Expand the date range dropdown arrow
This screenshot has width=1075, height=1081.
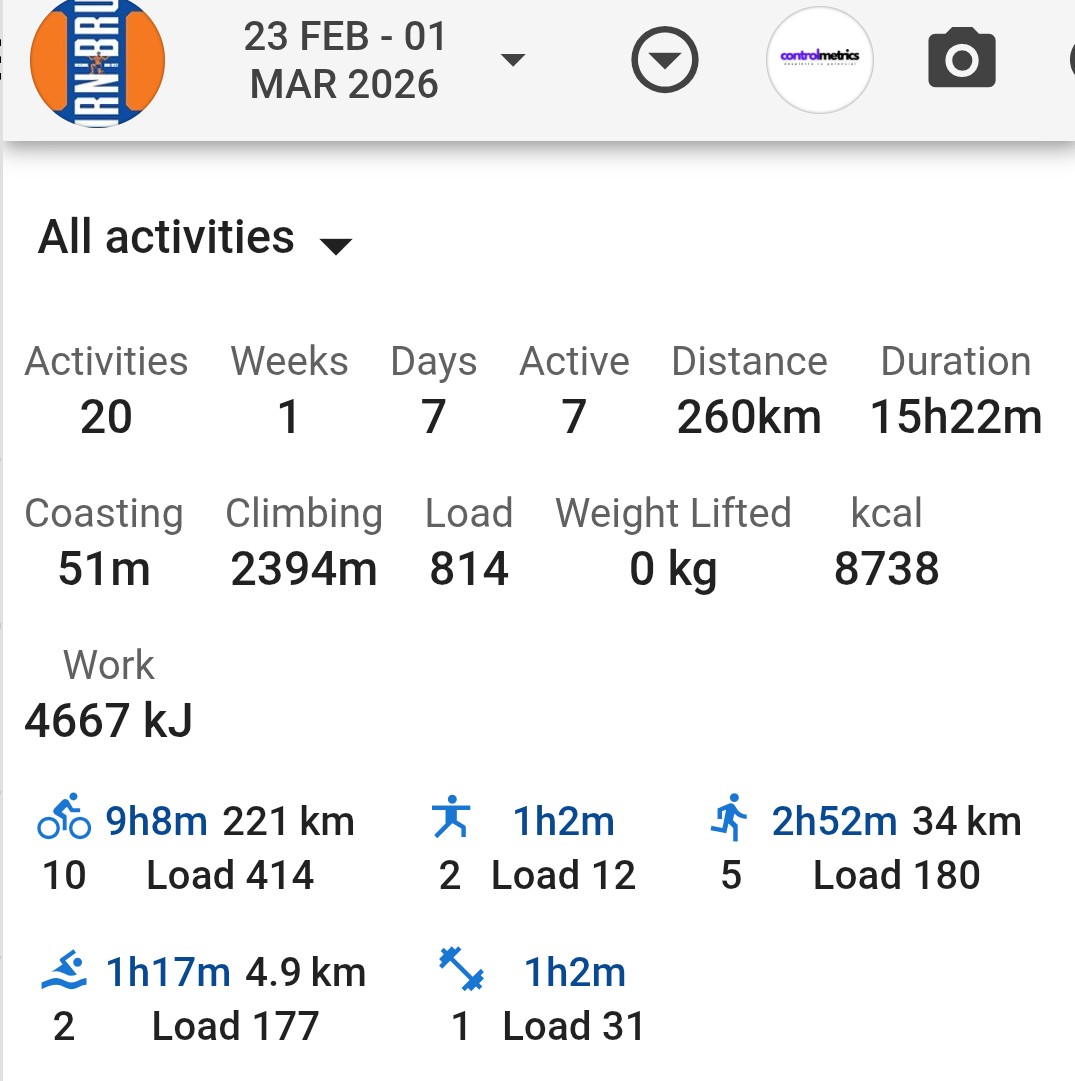(x=513, y=61)
